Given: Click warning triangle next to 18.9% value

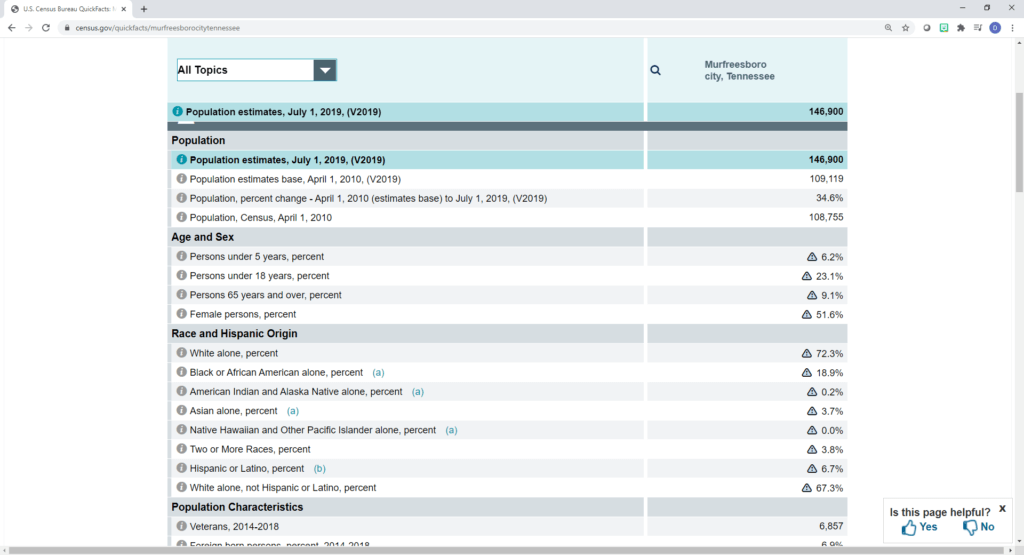Looking at the screenshot, I should pyautogui.click(x=807, y=372).
